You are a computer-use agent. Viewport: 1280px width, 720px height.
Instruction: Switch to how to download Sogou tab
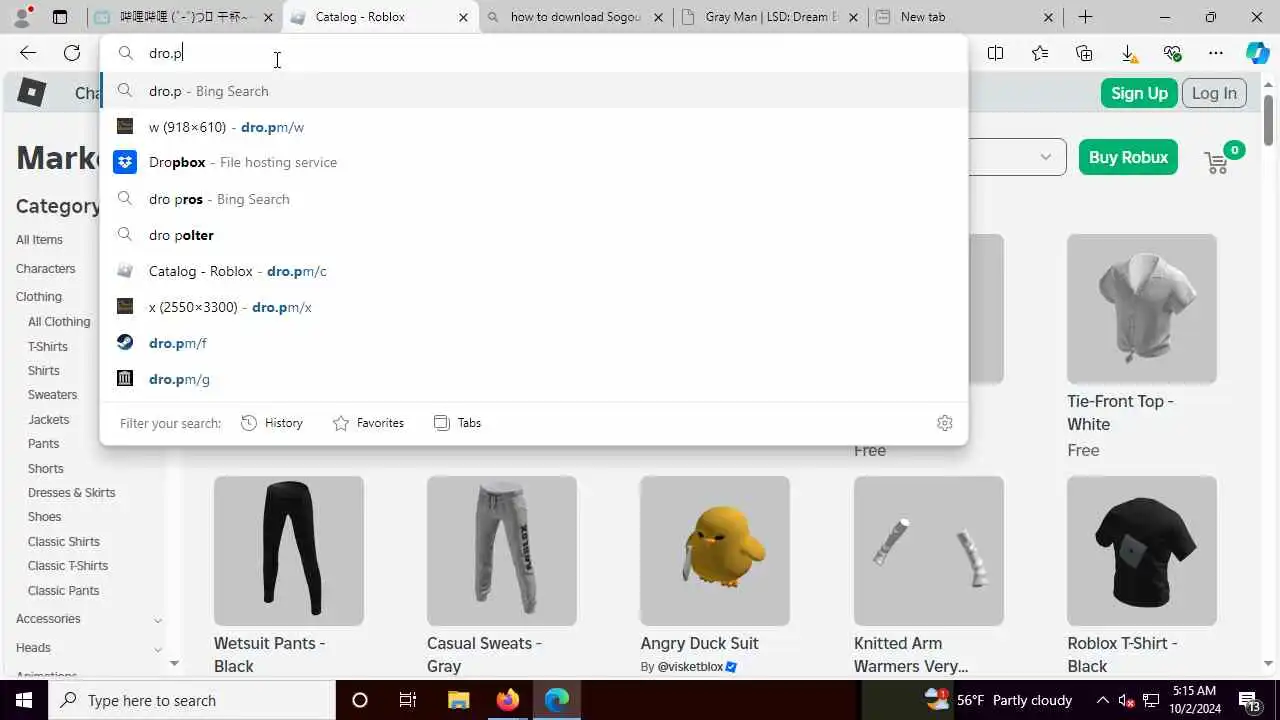pos(575,17)
